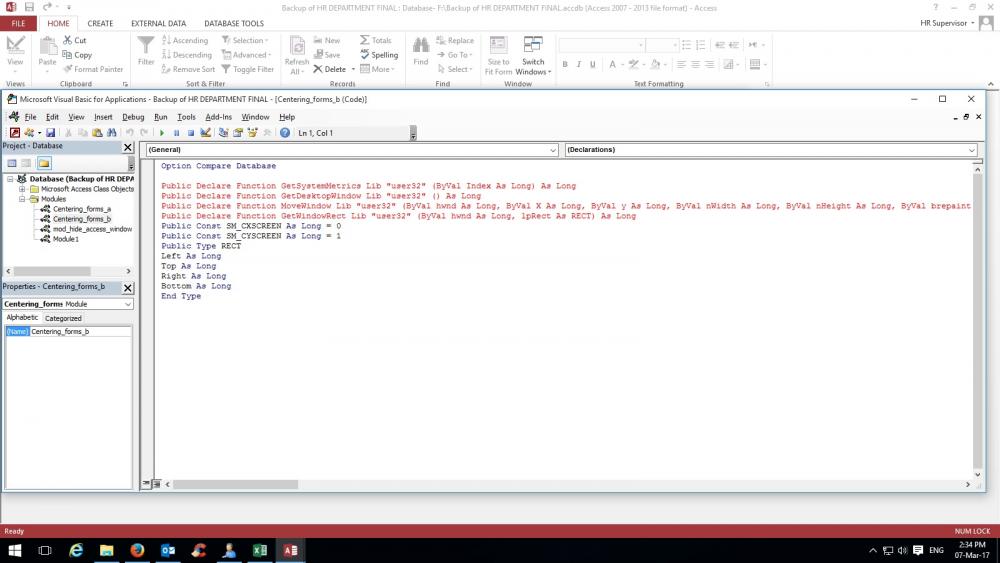Open the Delete button dropdown arrow

[353, 69]
